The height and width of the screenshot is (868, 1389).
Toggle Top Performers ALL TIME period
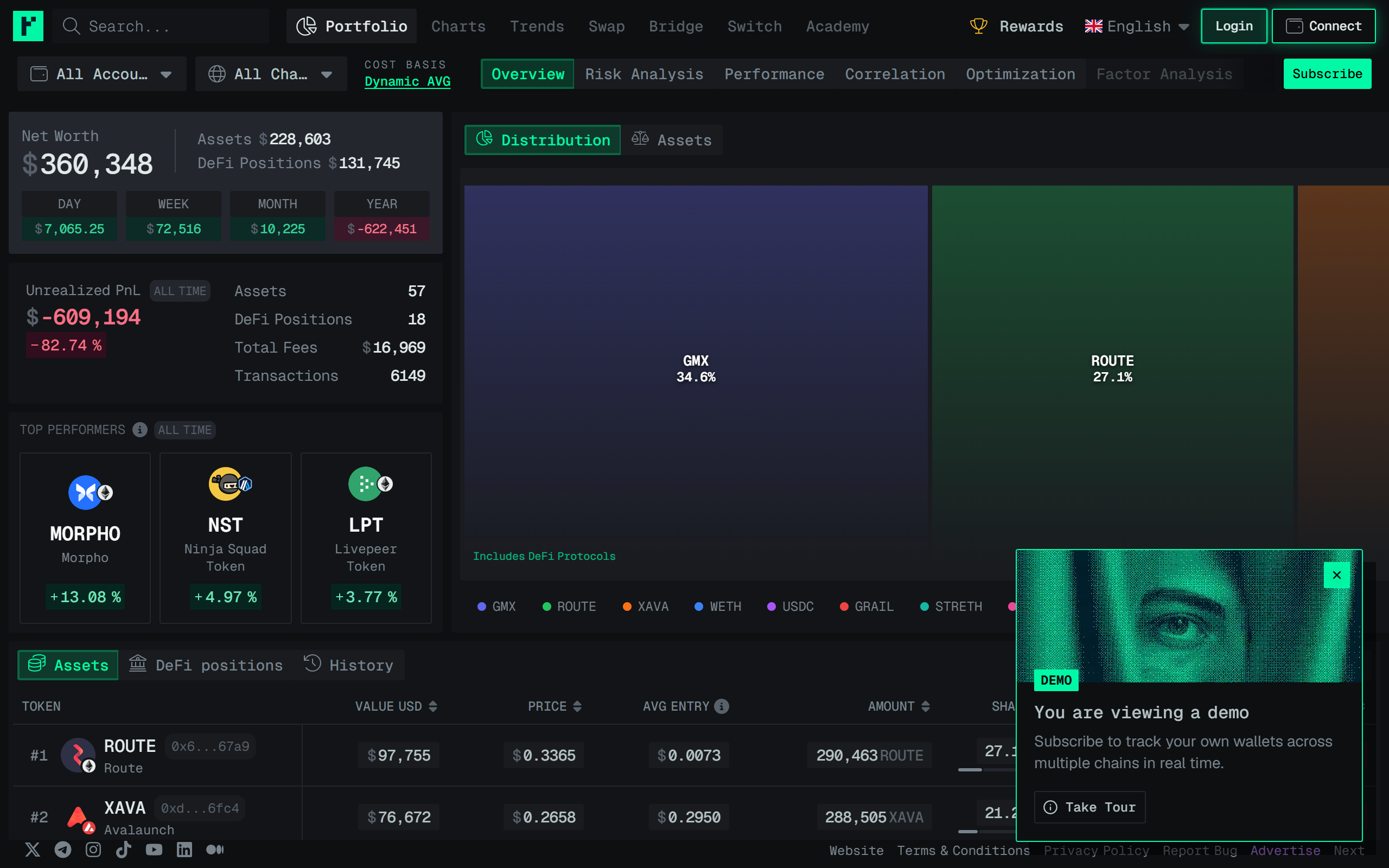tap(185, 430)
